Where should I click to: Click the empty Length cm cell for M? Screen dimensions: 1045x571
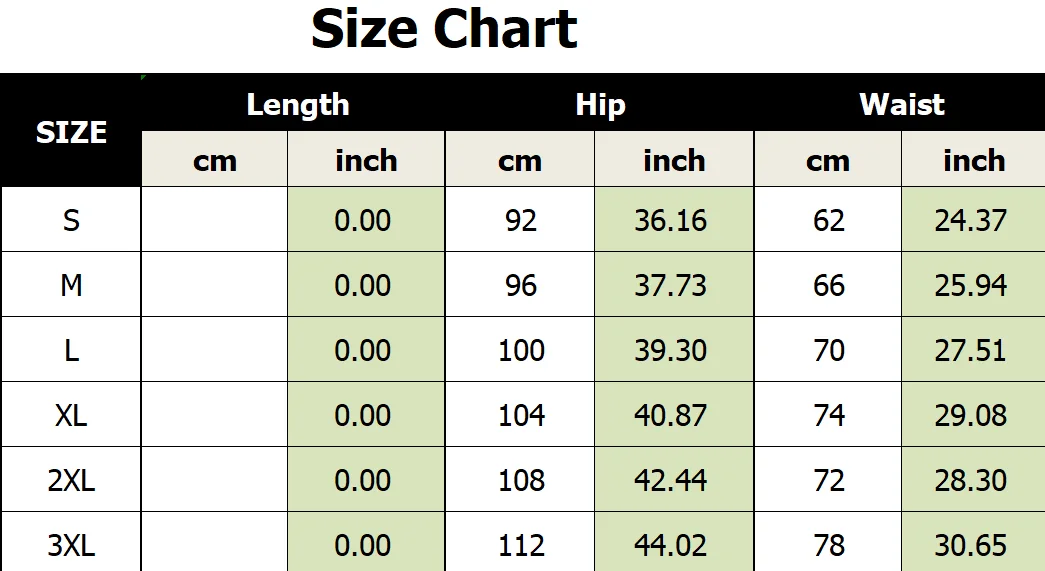coord(215,285)
